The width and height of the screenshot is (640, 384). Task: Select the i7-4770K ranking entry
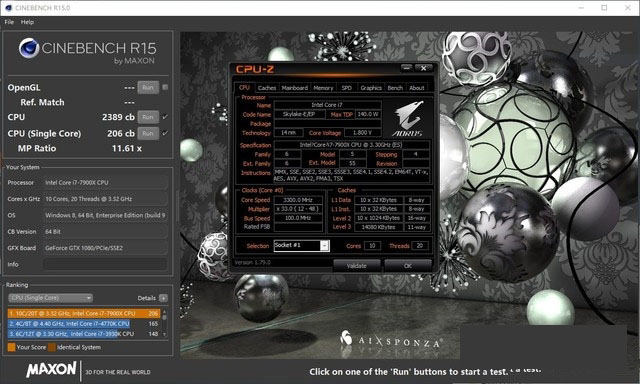coord(84,324)
